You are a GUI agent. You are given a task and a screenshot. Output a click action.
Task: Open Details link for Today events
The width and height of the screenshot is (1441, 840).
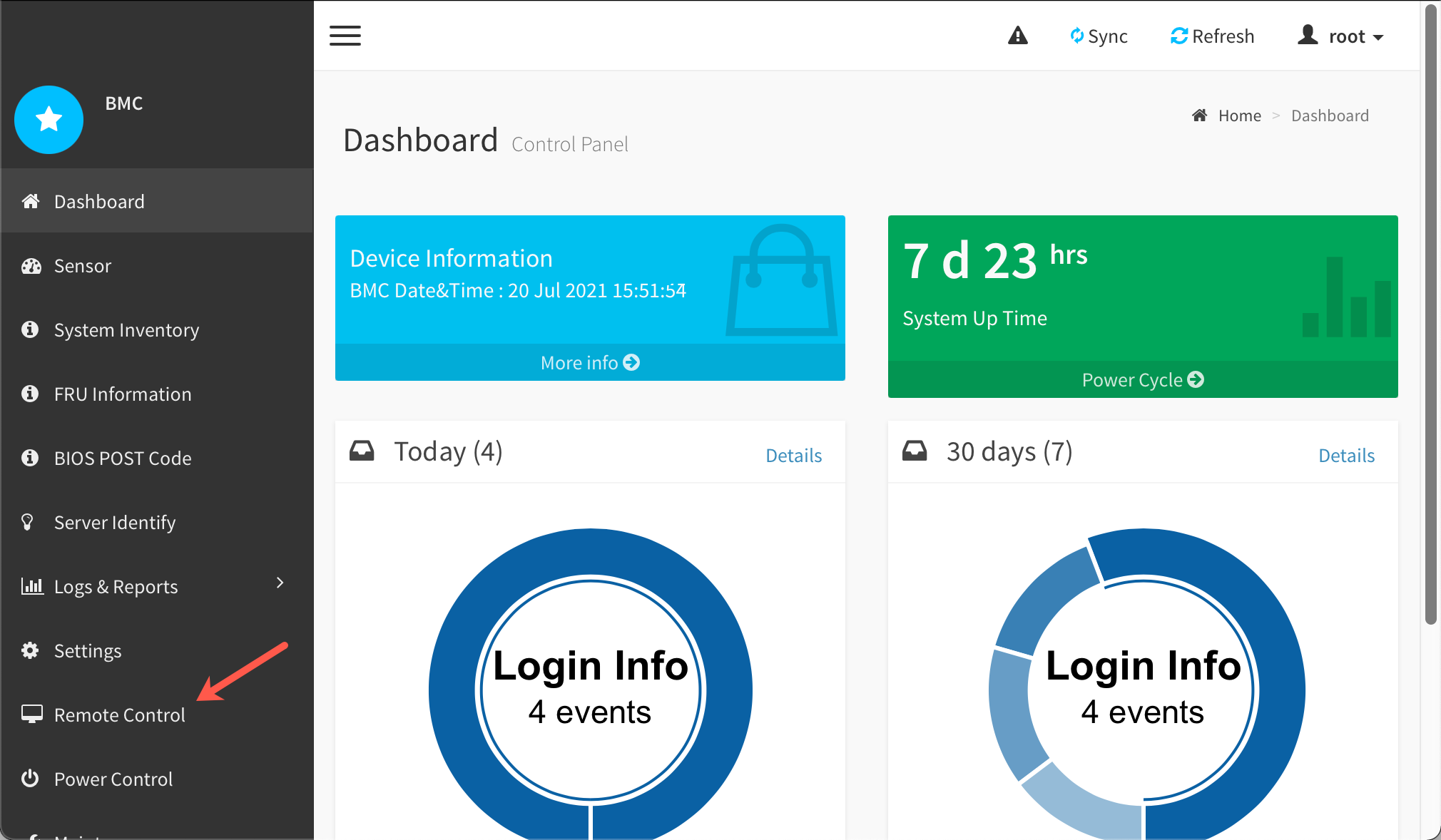(793, 456)
